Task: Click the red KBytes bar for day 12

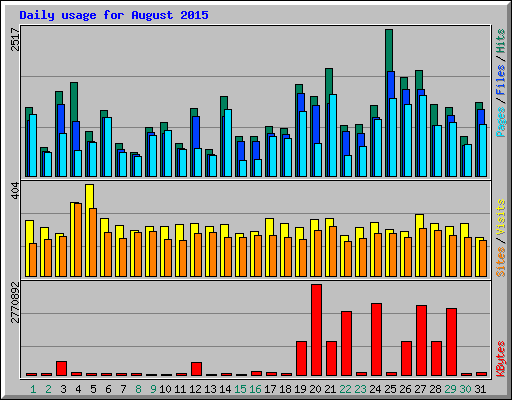Action: point(196,369)
